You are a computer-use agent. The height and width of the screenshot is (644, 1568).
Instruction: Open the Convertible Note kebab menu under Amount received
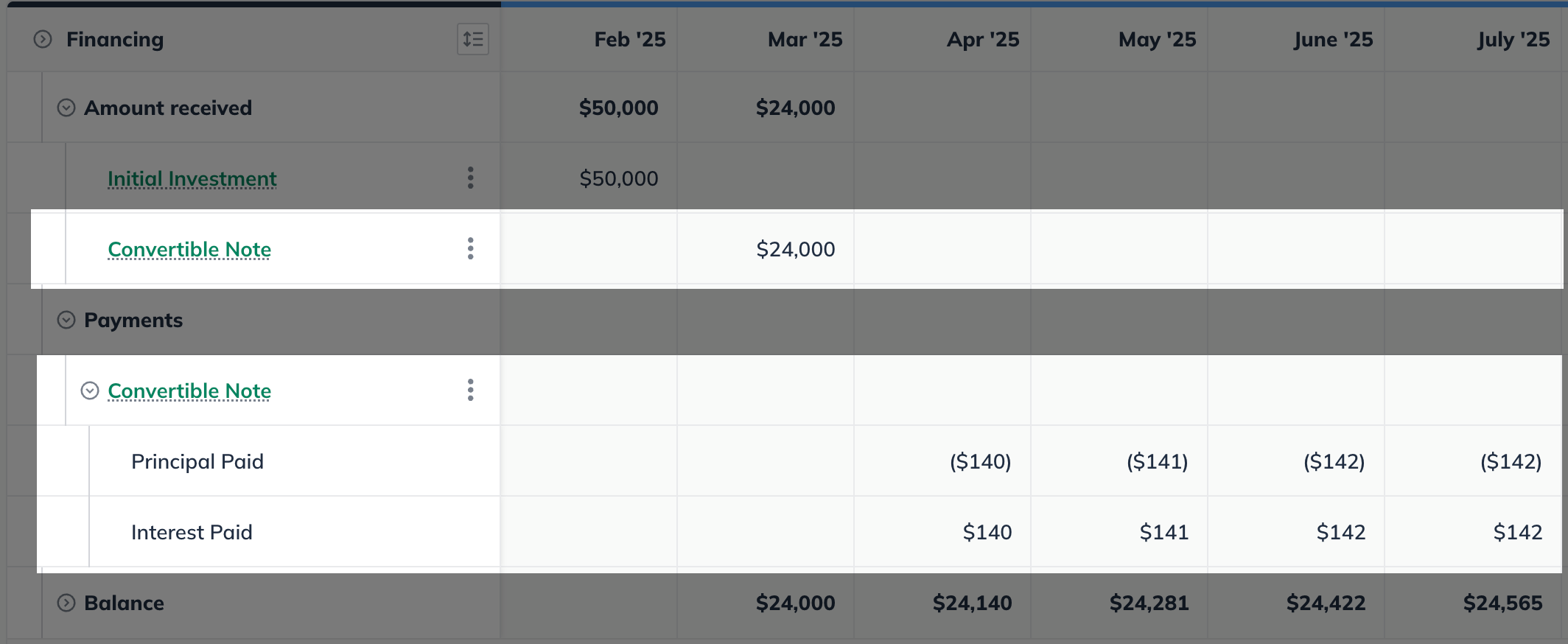pyautogui.click(x=469, y=249)
